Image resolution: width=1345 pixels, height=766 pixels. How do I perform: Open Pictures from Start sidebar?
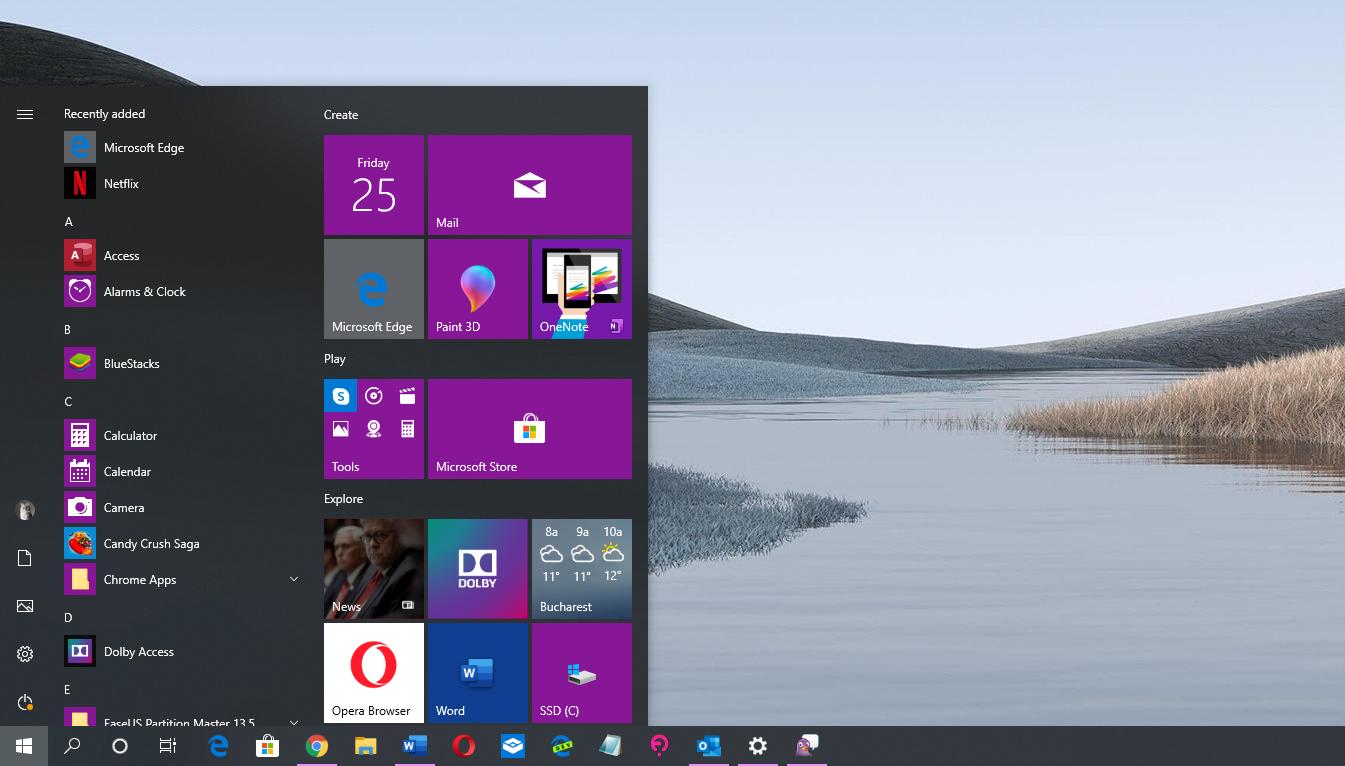pos(25,606)
